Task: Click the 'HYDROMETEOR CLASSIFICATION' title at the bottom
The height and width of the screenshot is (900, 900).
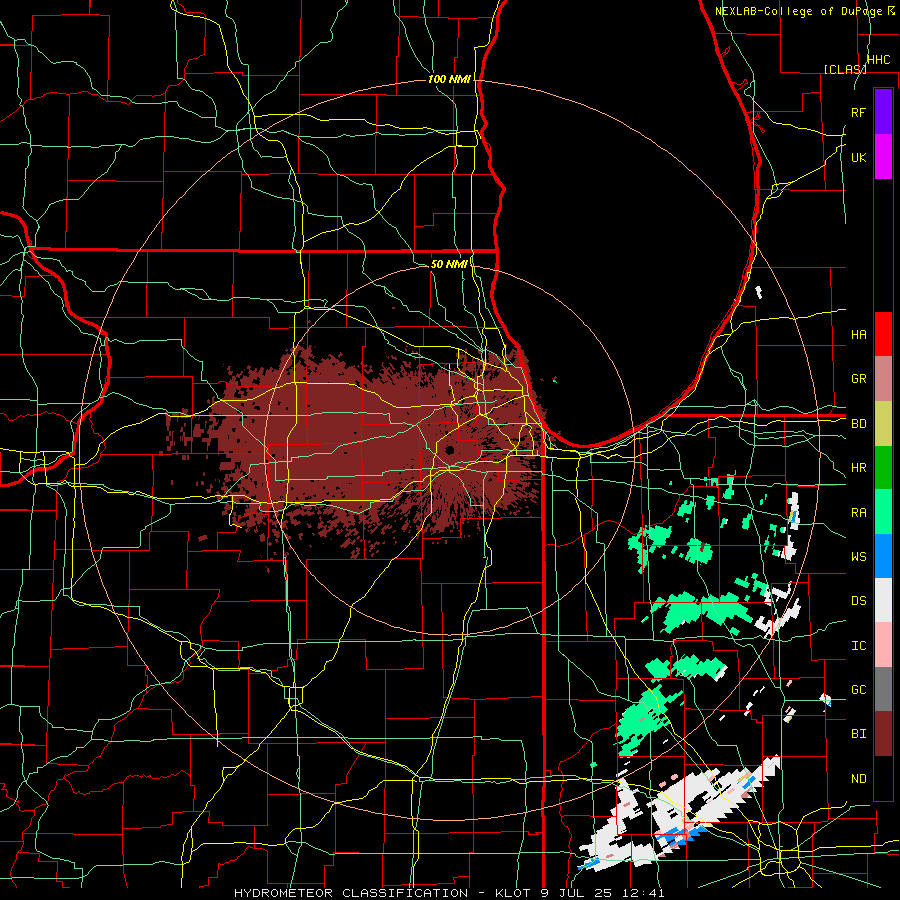Action: [x=351, y=893]
